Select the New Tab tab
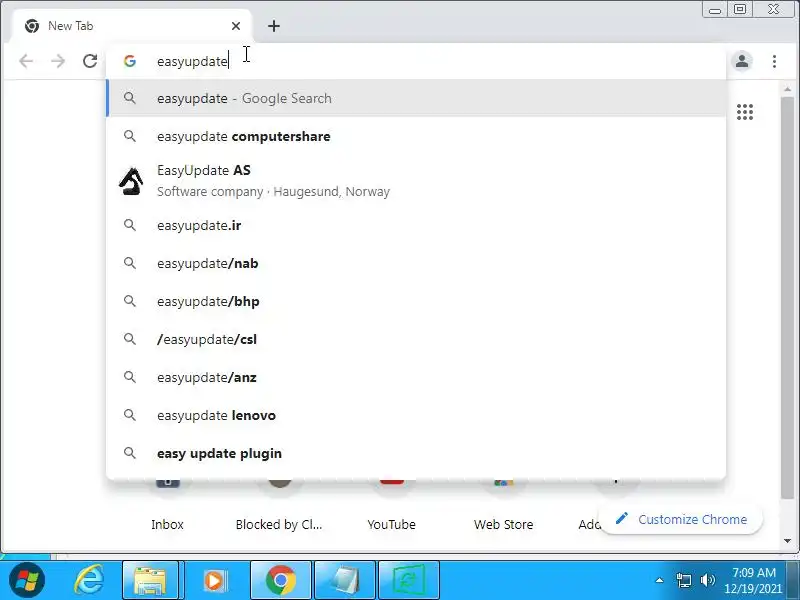This screenshot has height=600, width=800. point(132,26)
